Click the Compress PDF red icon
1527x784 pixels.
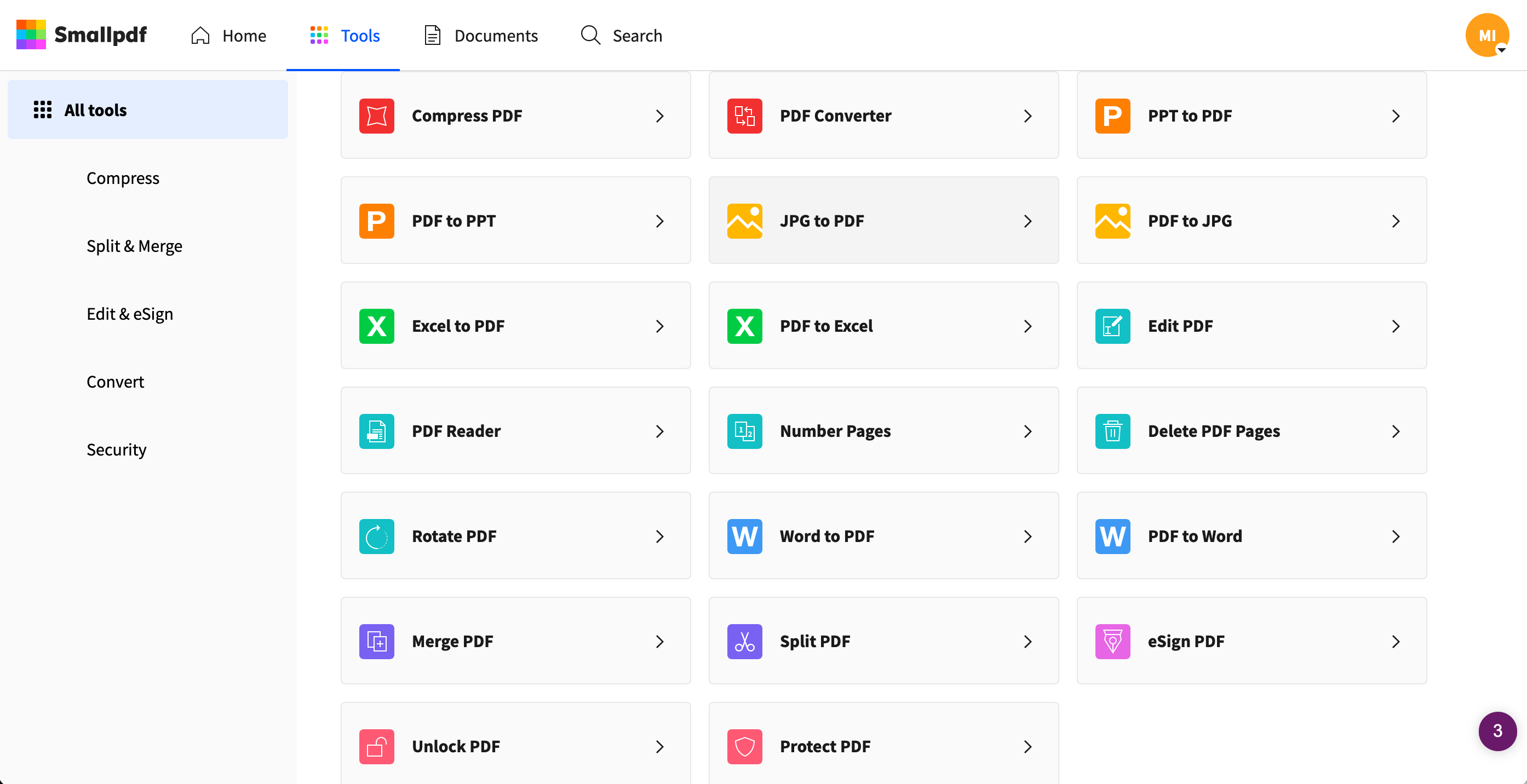376,116
